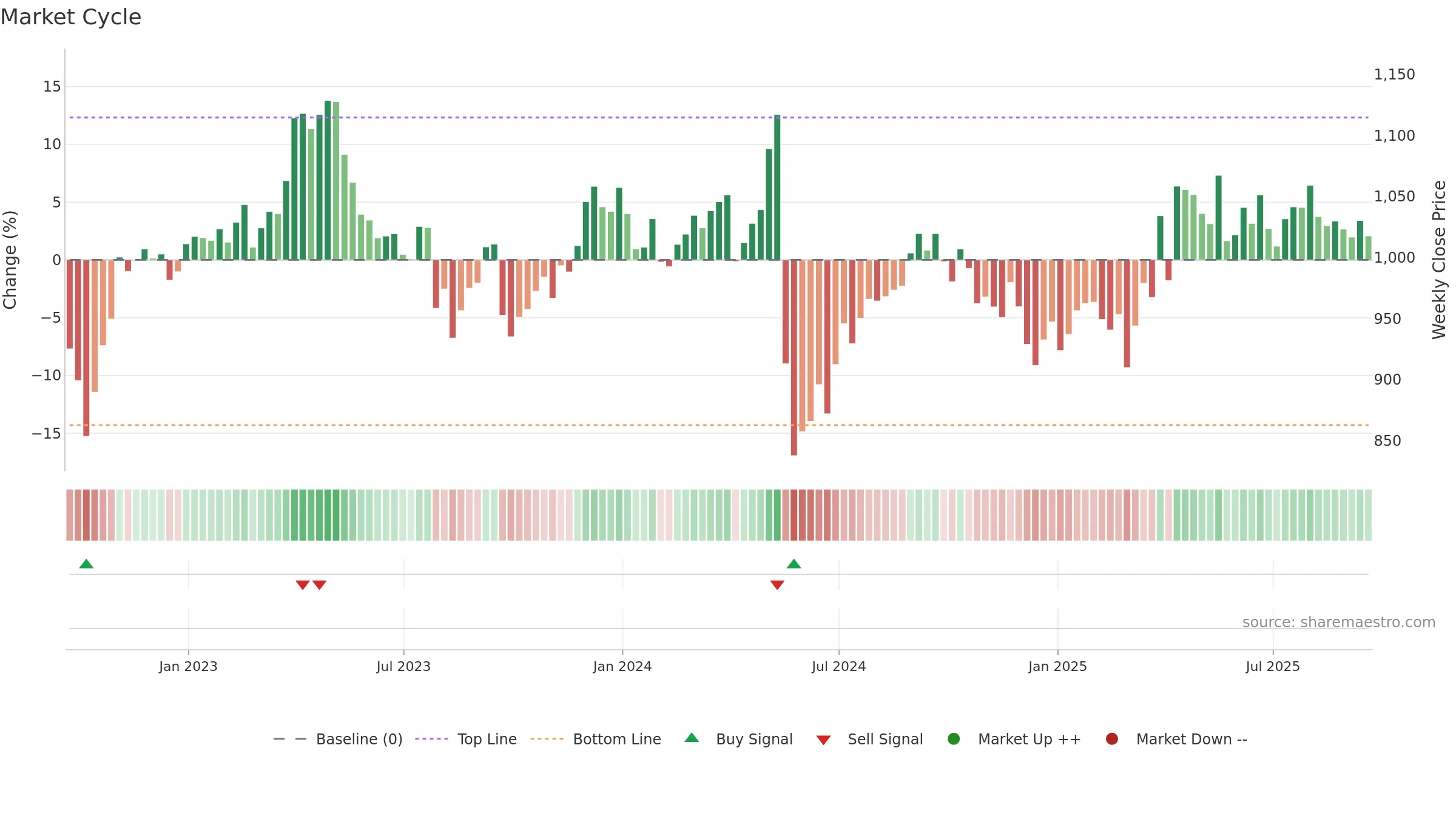Click the deepest red bar below −15 in mid-2024
Screen dimensions: 1456x819
(794, 357)
